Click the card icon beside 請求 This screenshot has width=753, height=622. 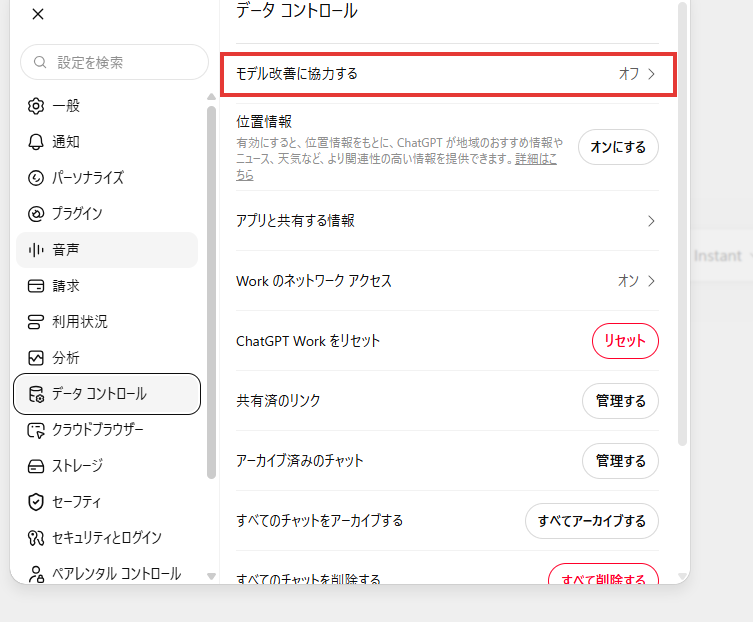pos(36,286)
